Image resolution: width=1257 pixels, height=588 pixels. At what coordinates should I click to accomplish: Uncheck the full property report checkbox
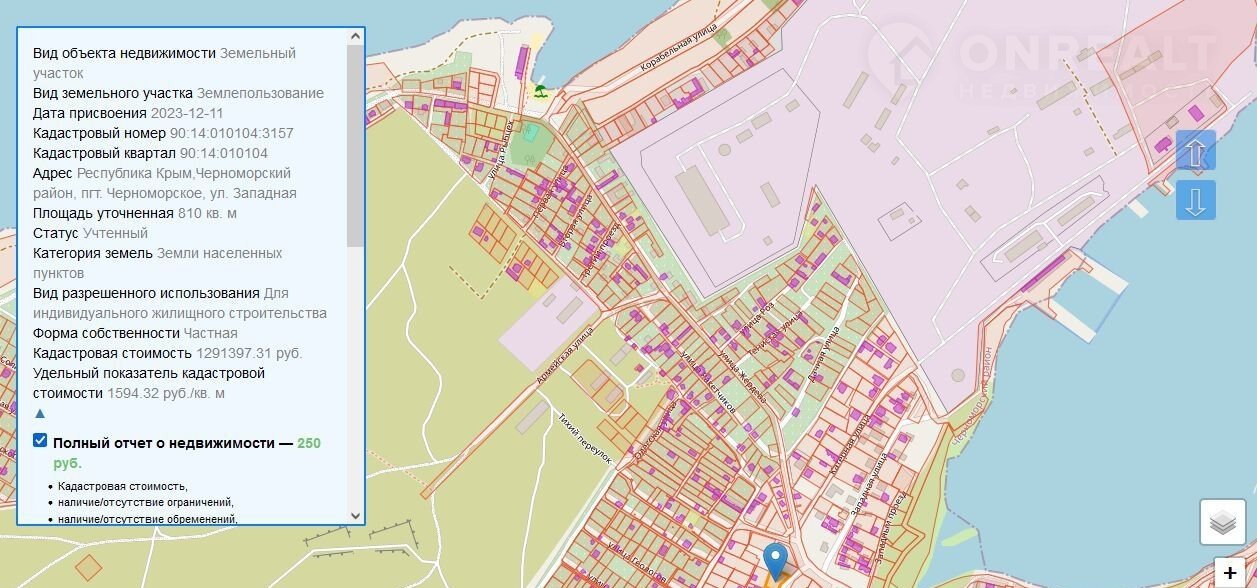click(40, 441)
